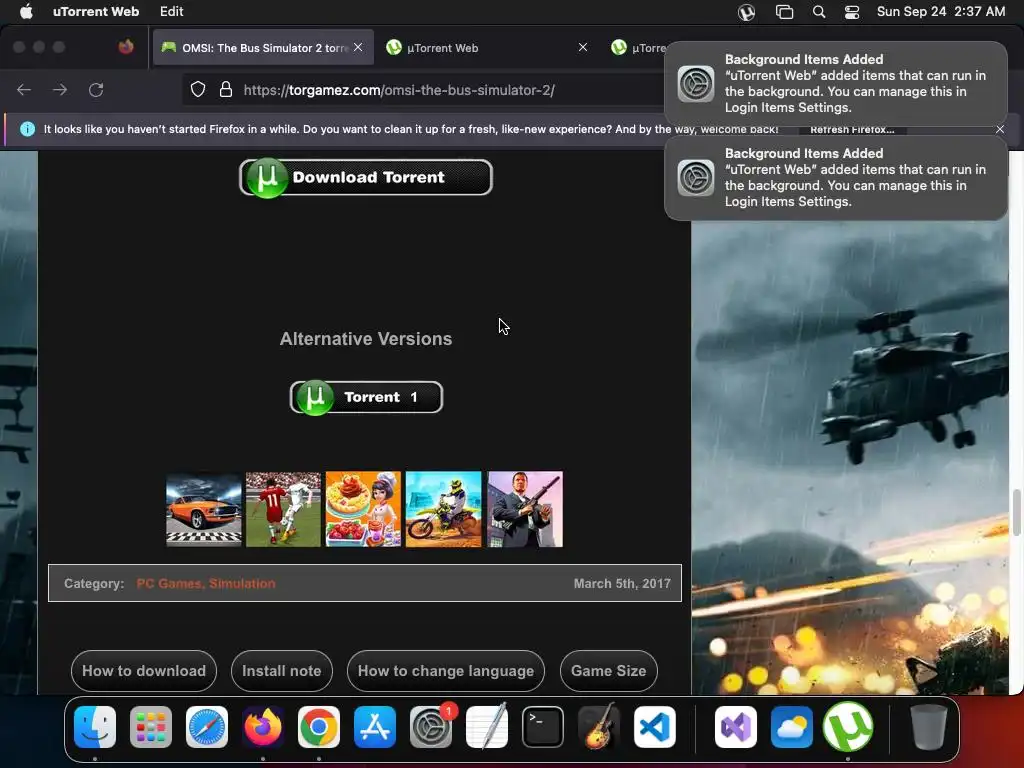1024x768 pixels.
Task: Open System Settings from the Dock
Action: pos(431,727)
